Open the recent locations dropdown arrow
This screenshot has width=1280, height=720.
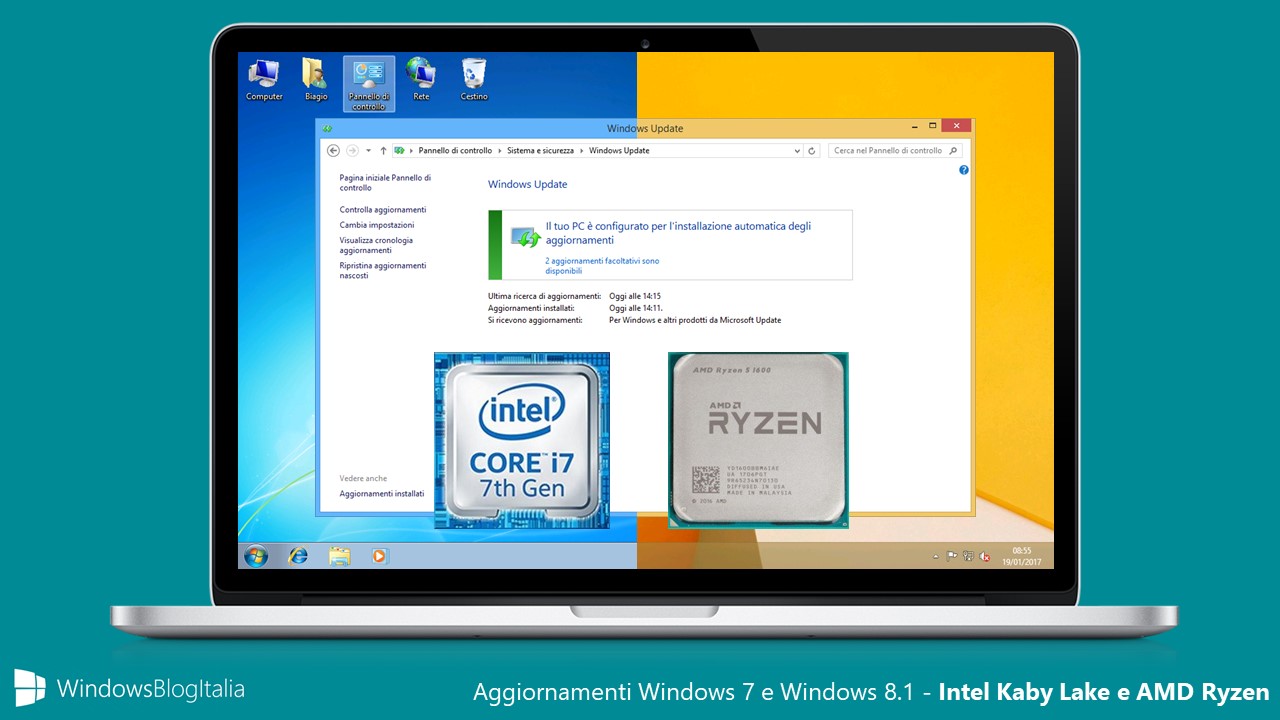368,151
